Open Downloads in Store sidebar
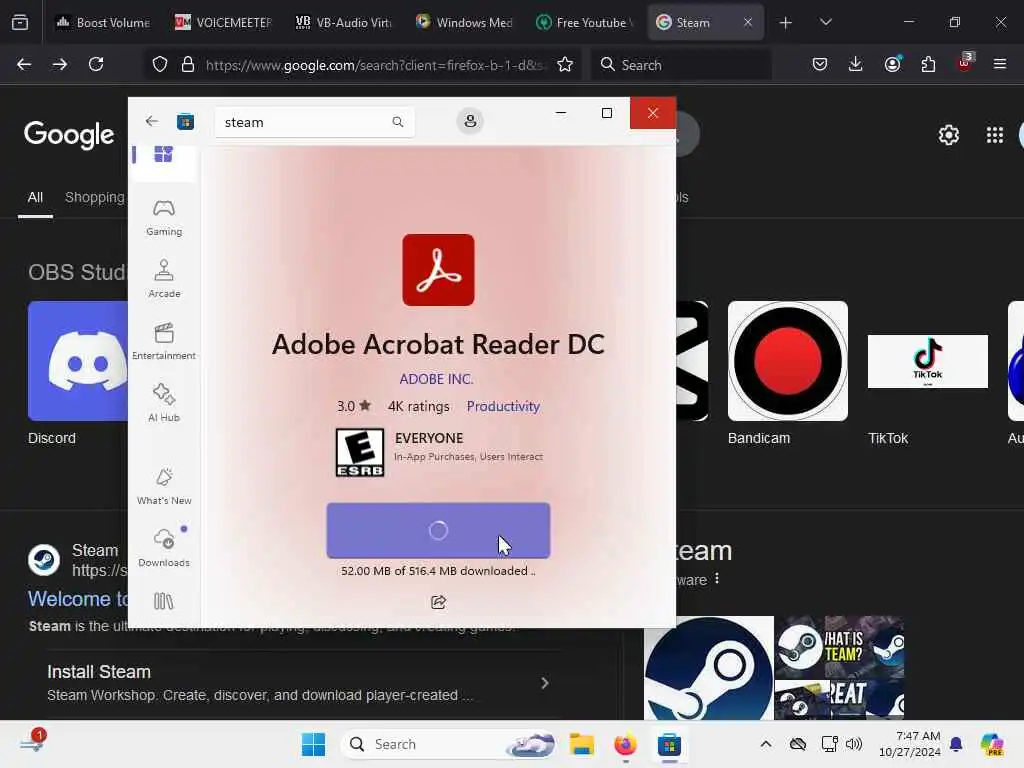 coord(164,548)
